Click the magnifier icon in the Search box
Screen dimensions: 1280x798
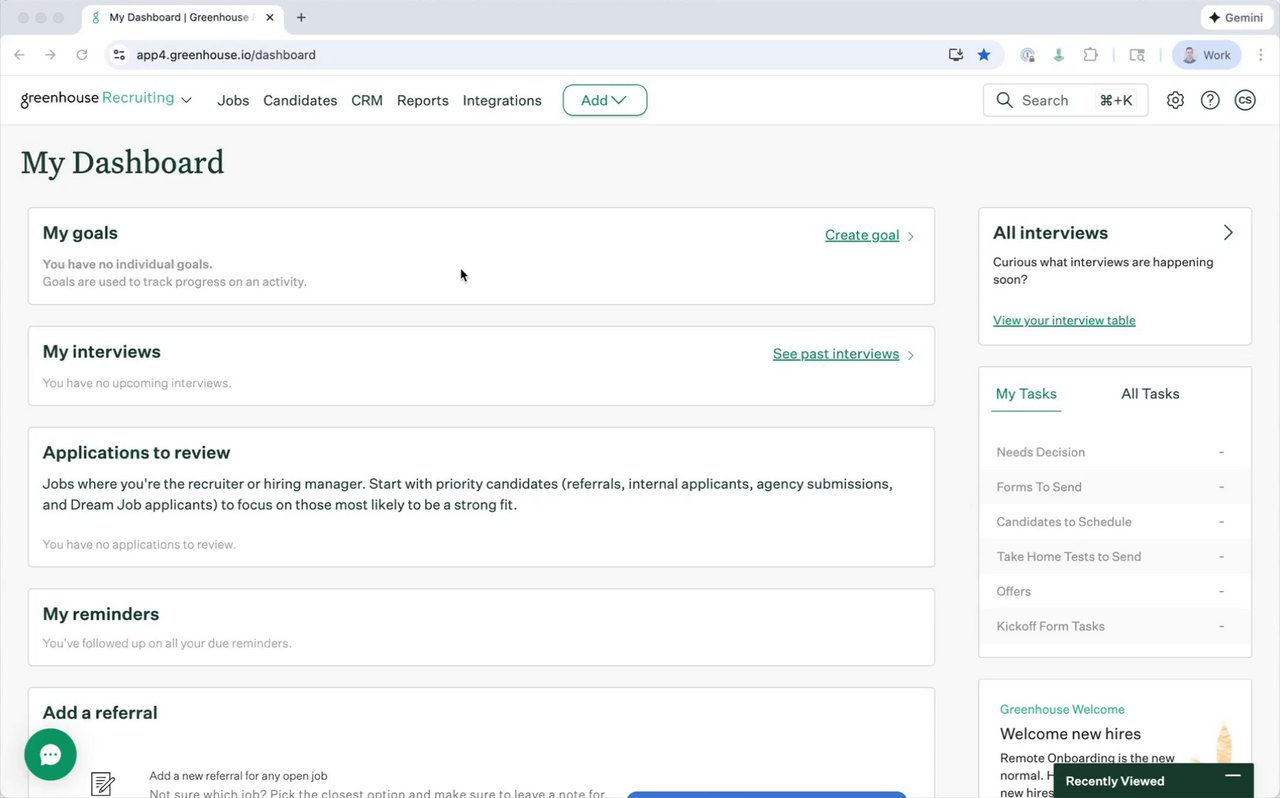[1004, 100]
